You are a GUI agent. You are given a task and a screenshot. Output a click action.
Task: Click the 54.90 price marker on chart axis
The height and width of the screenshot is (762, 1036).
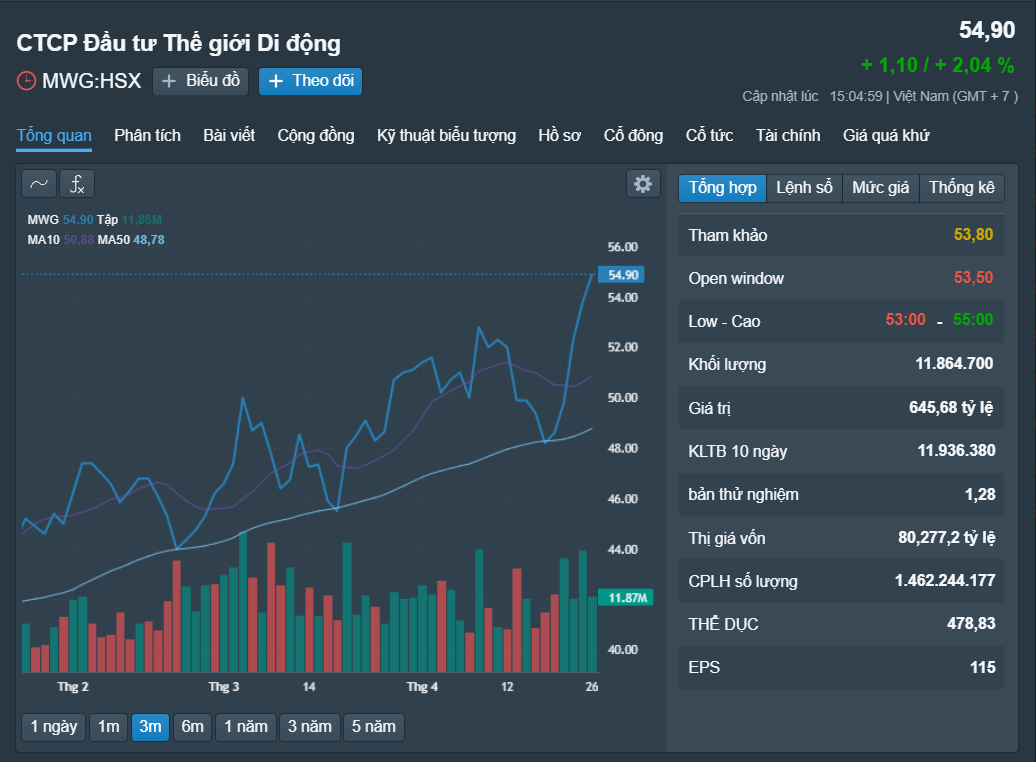(621, 275)
